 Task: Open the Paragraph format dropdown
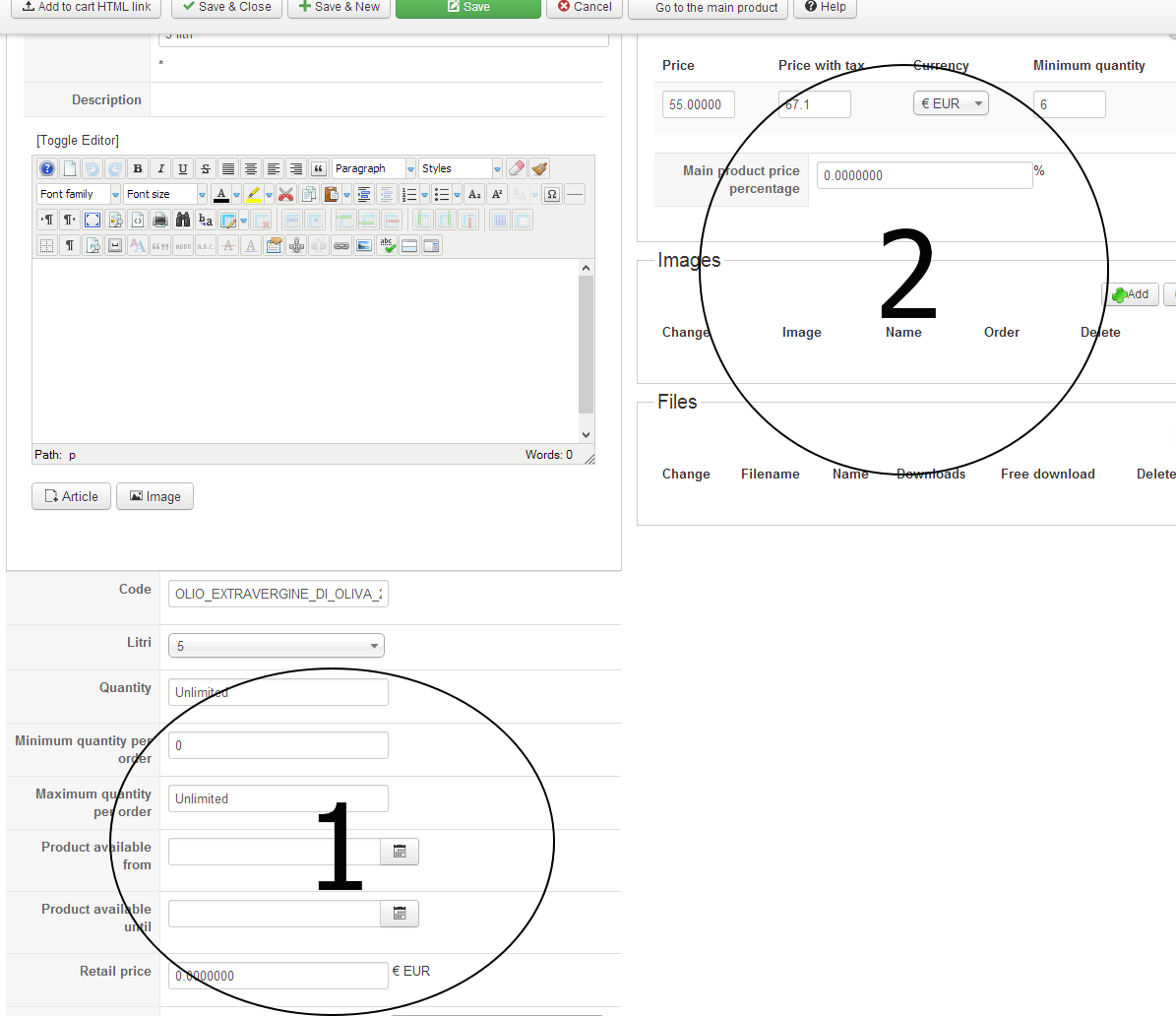(374, 169)
